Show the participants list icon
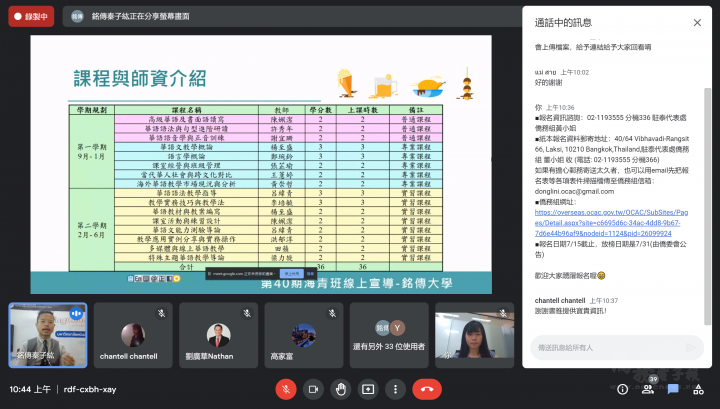 tap(648, 390)
